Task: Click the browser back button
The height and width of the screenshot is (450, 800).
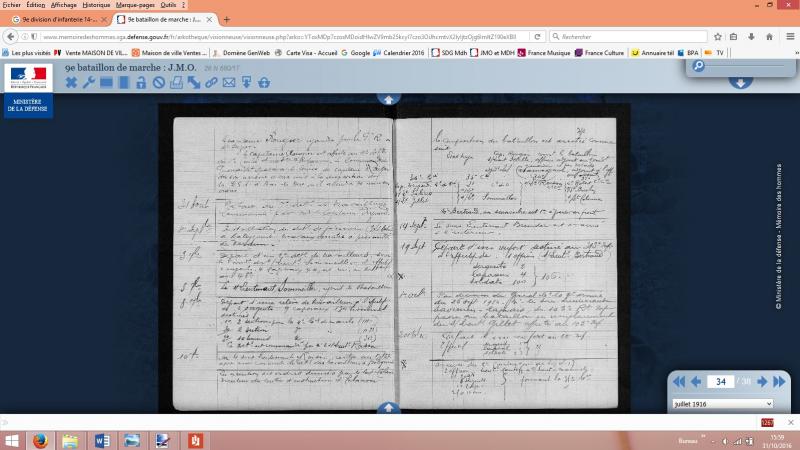Action: click(11, 37)
